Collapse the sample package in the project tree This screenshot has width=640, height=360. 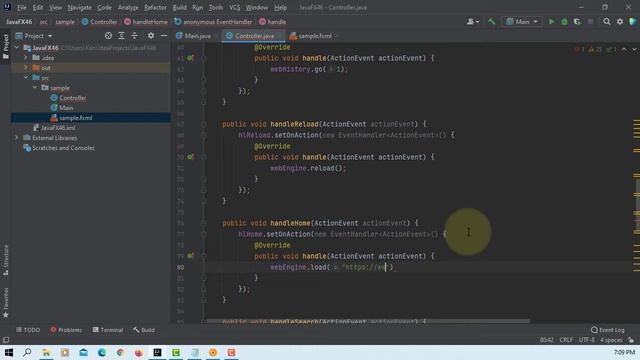35,88
